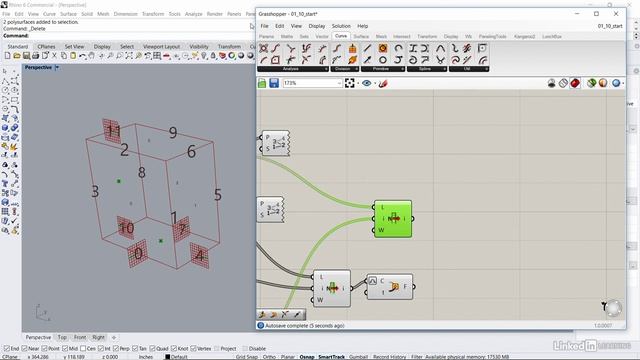
Task: Toggle the End osnap checkbox
Action: point(7,349)
